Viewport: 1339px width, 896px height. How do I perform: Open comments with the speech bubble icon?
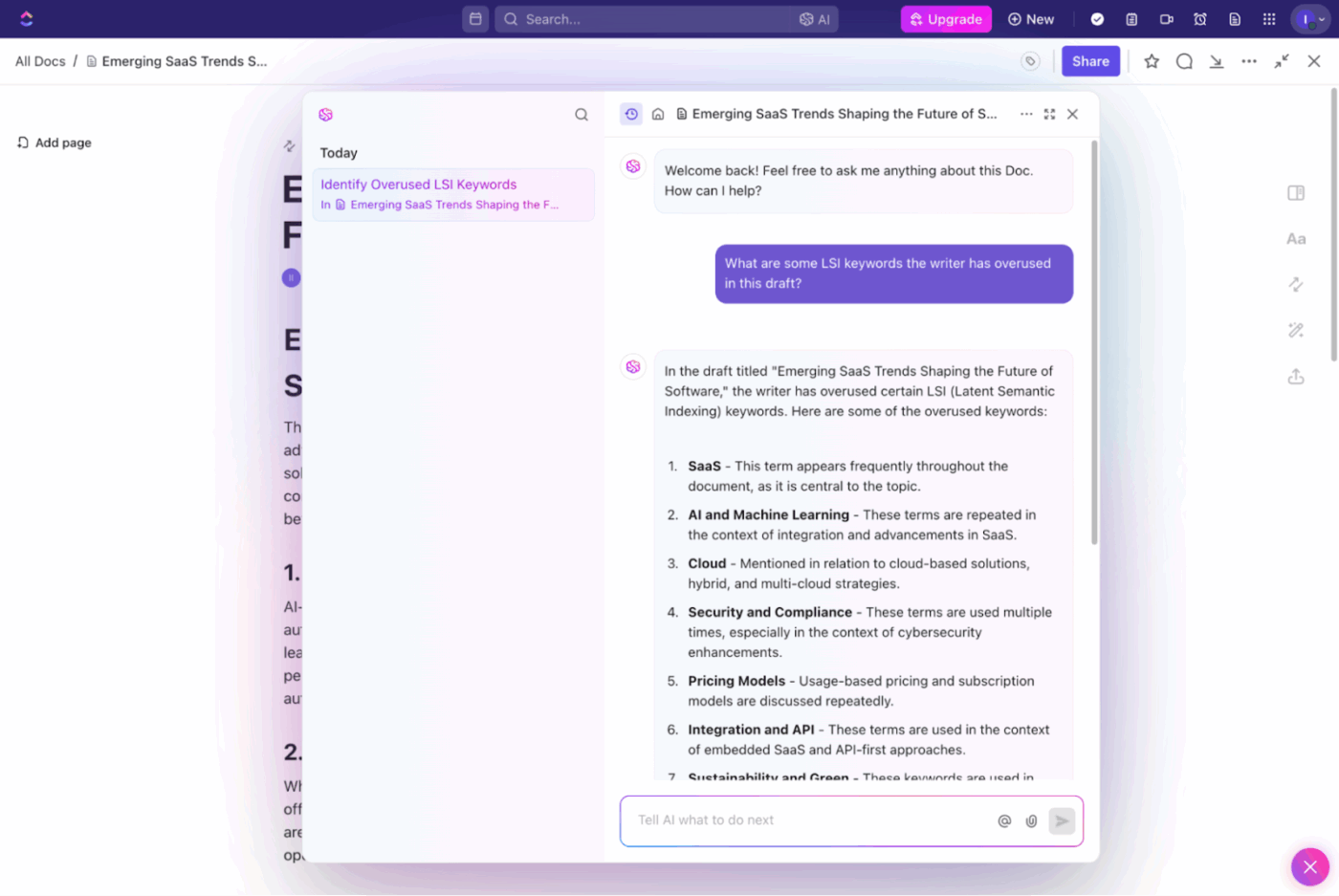click(x=1184, y=60)
